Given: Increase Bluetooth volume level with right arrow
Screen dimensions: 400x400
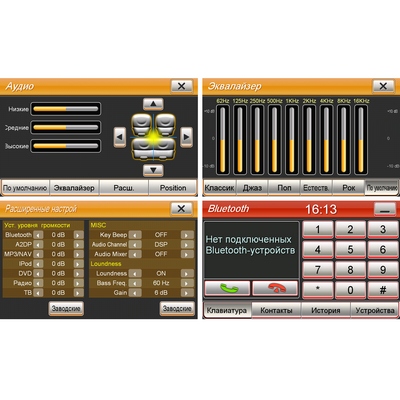Looking at the screenshot, I should (x=78, y=235).
